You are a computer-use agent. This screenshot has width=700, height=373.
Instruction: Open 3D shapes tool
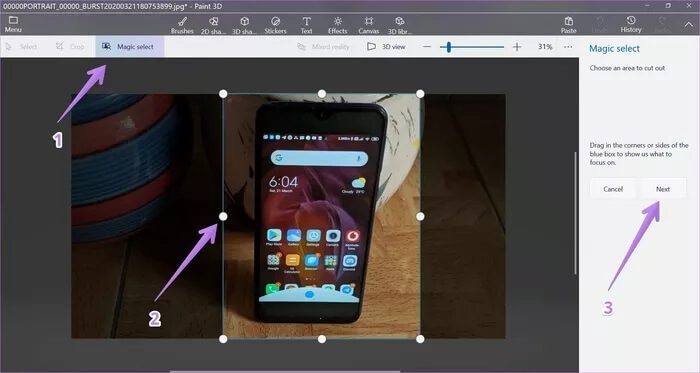pos(244,25)
